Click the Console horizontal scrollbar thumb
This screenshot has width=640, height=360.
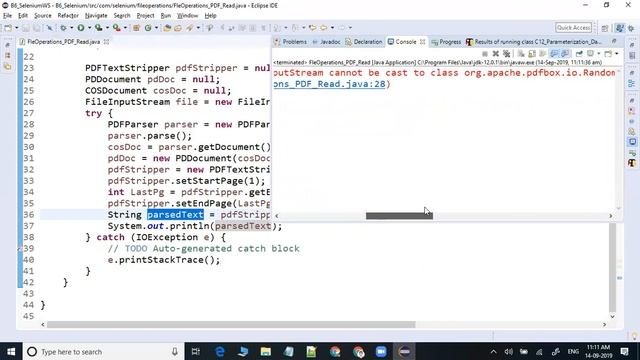click(399, 216)
